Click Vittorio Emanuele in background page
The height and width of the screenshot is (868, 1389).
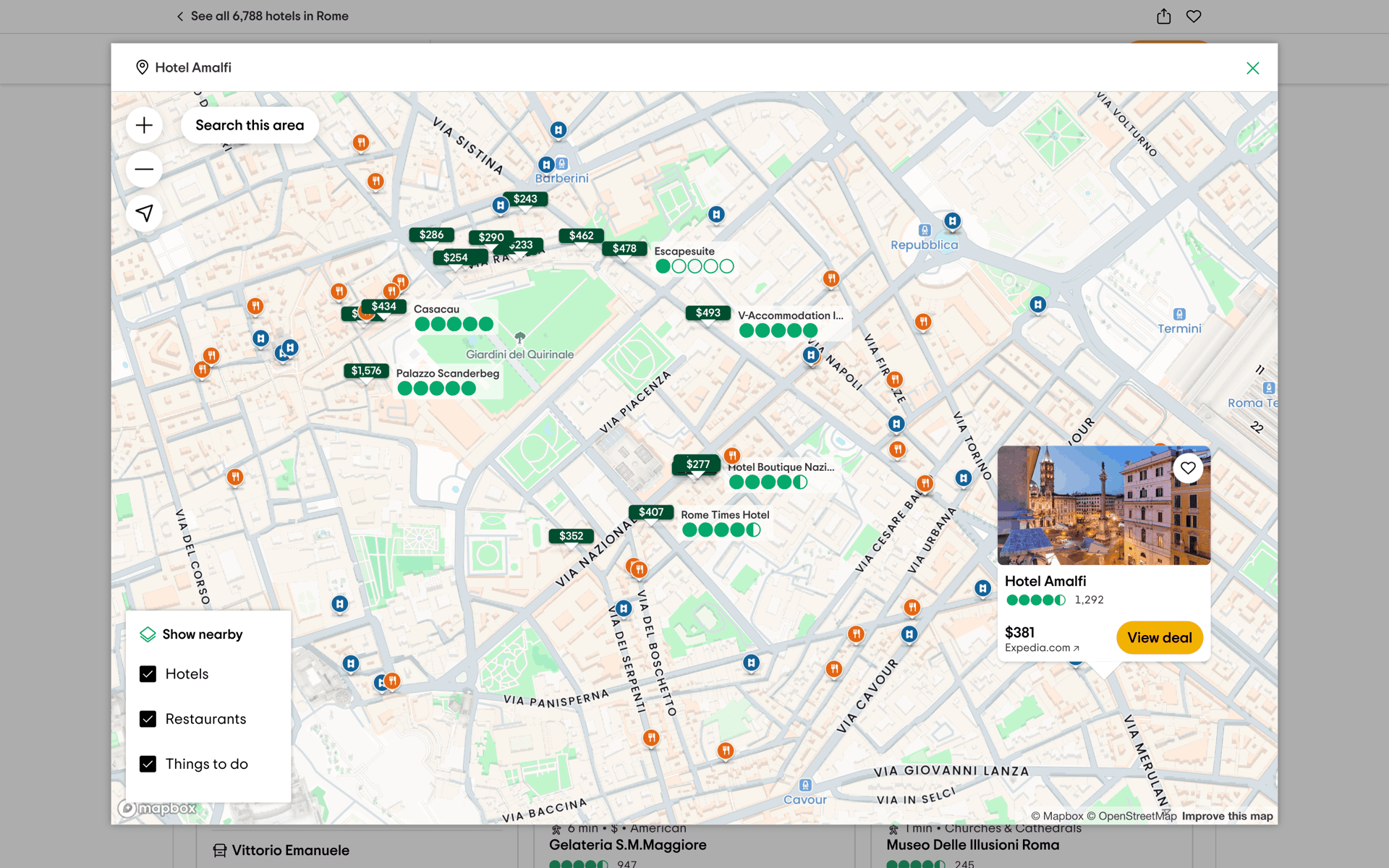pyautogui.click(x=290, y=851)
